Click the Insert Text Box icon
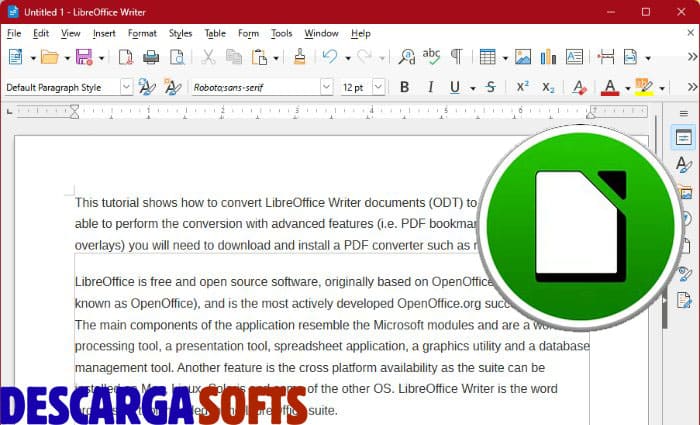Viewport: 700px width, 425px height. click(x=574, y=57)
